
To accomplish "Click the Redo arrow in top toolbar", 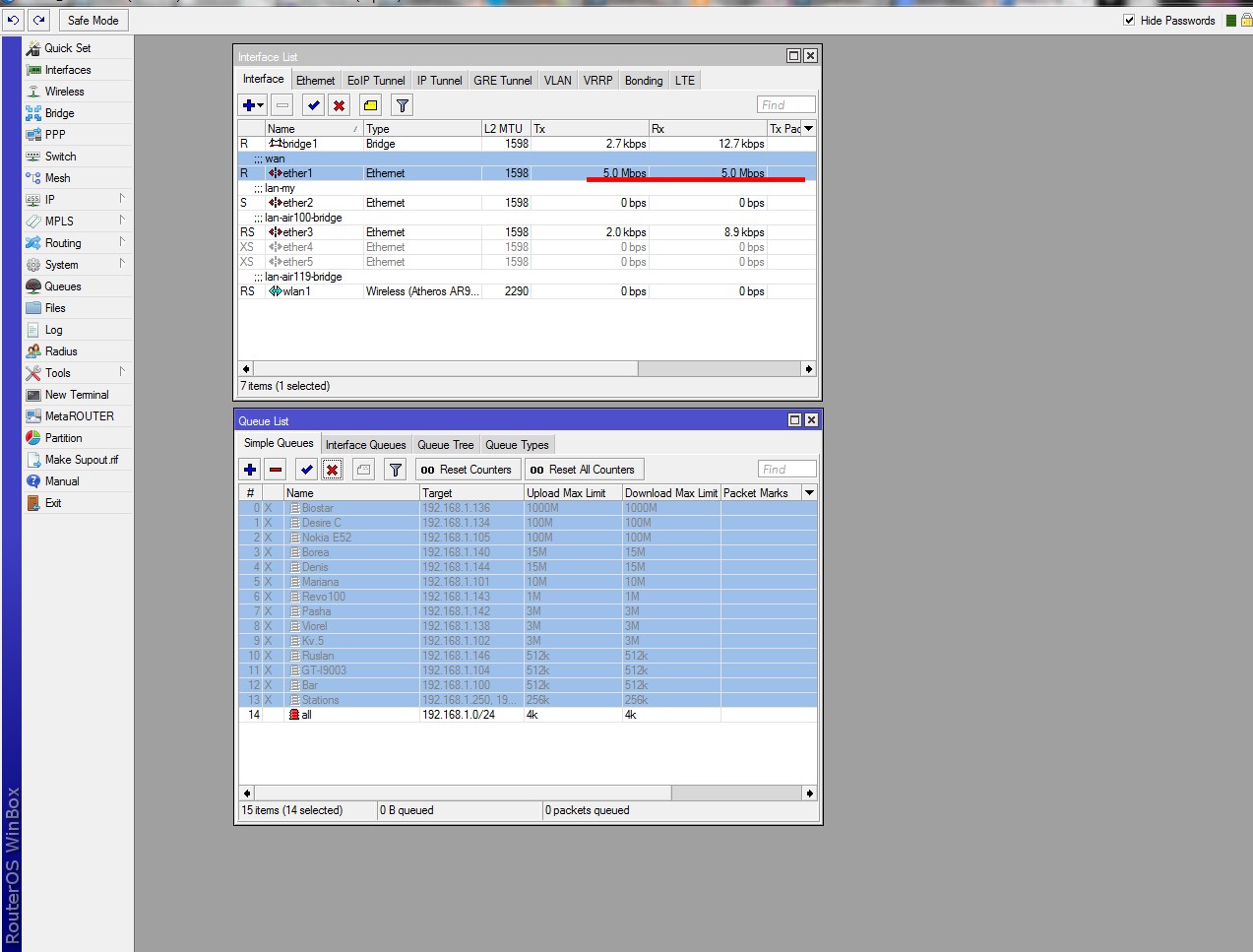I will coord(39,20).
